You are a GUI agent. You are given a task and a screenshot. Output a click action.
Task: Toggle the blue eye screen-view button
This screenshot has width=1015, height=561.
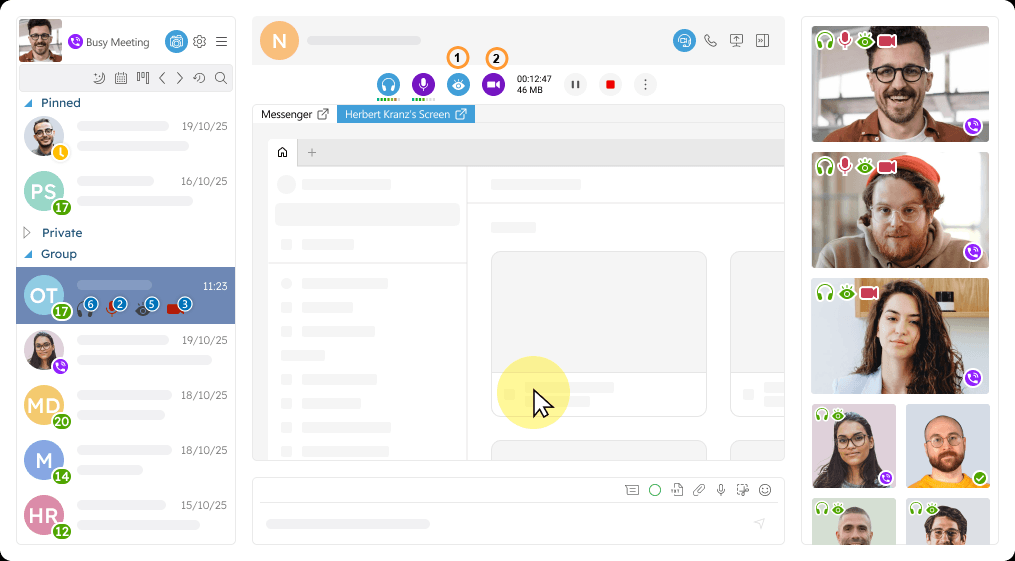458,85
